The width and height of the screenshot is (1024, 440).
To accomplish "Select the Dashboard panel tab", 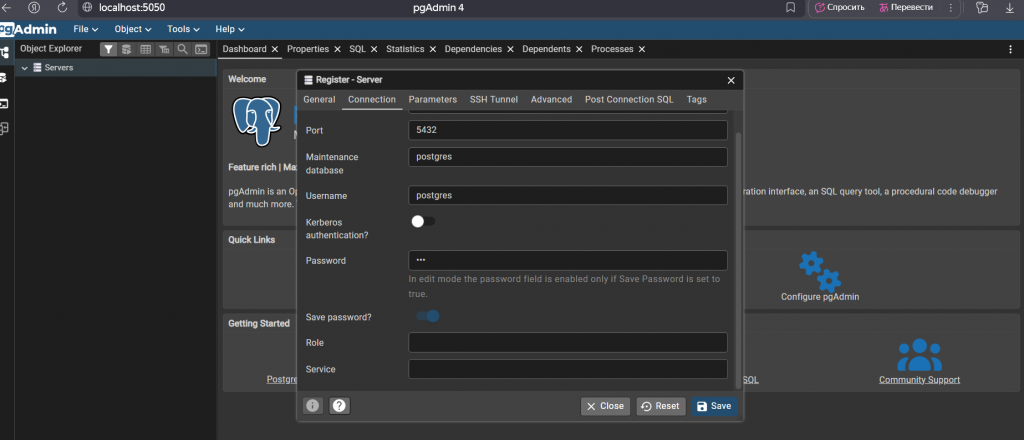I will coord(244,49).
